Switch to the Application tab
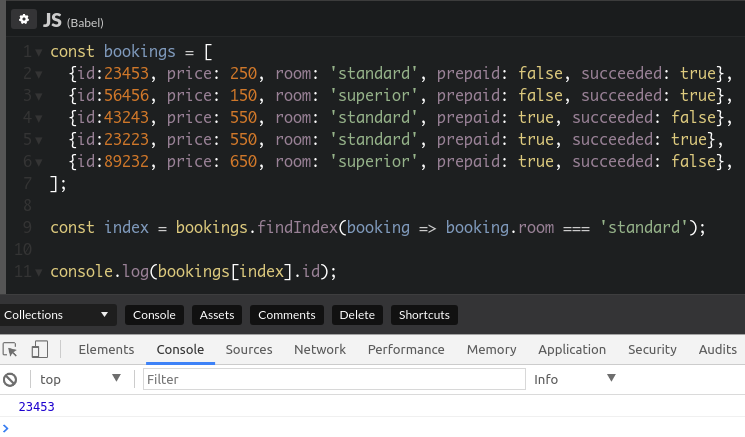Screen dimensions: 745x437 572,350
